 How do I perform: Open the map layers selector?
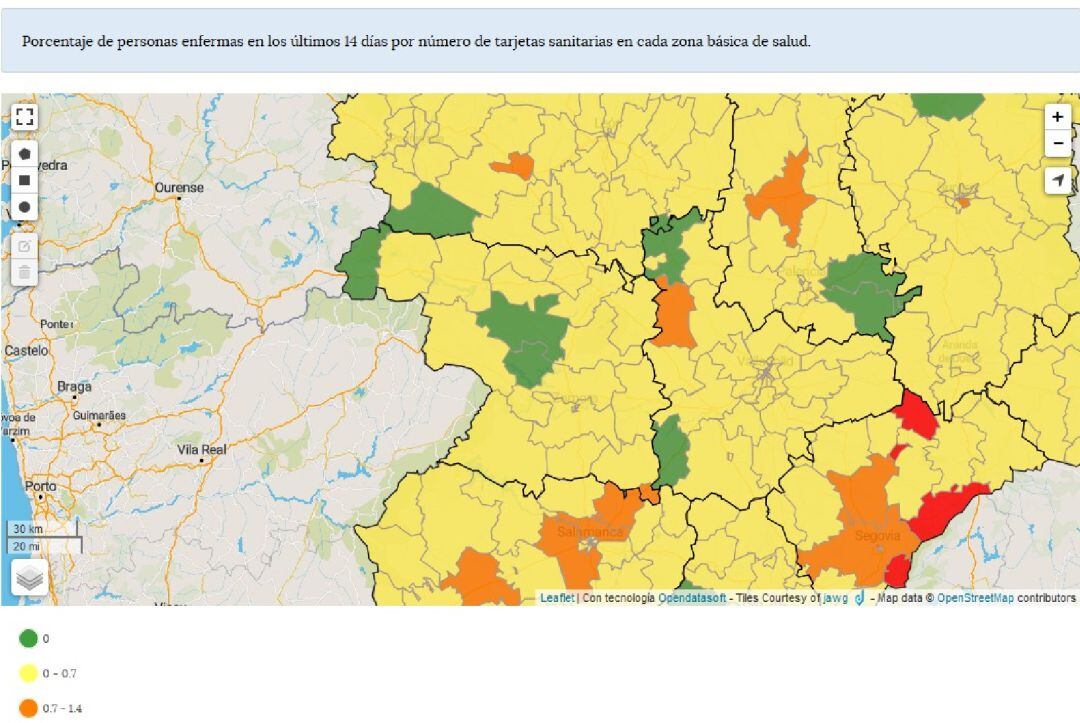[x=30, y=577]
